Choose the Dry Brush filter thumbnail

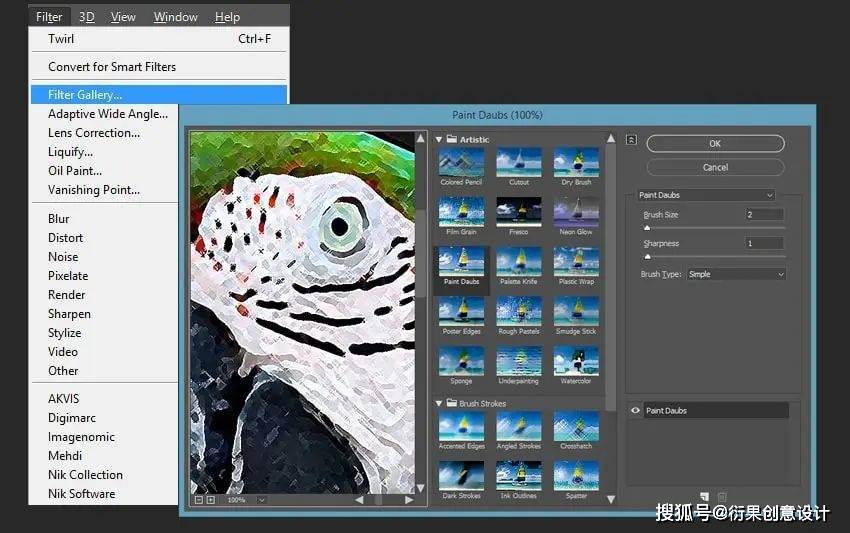[x=576, y=164]
